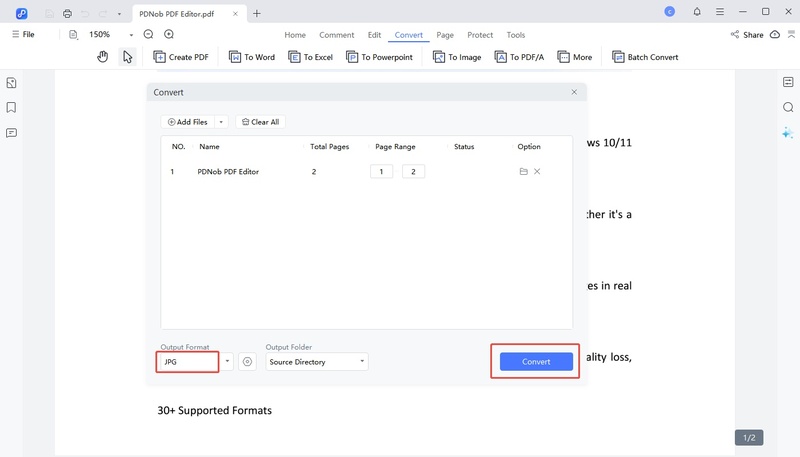Click the zoom out magnifier icon
Viewport: 800px width, 457px height.
[148, 34]
